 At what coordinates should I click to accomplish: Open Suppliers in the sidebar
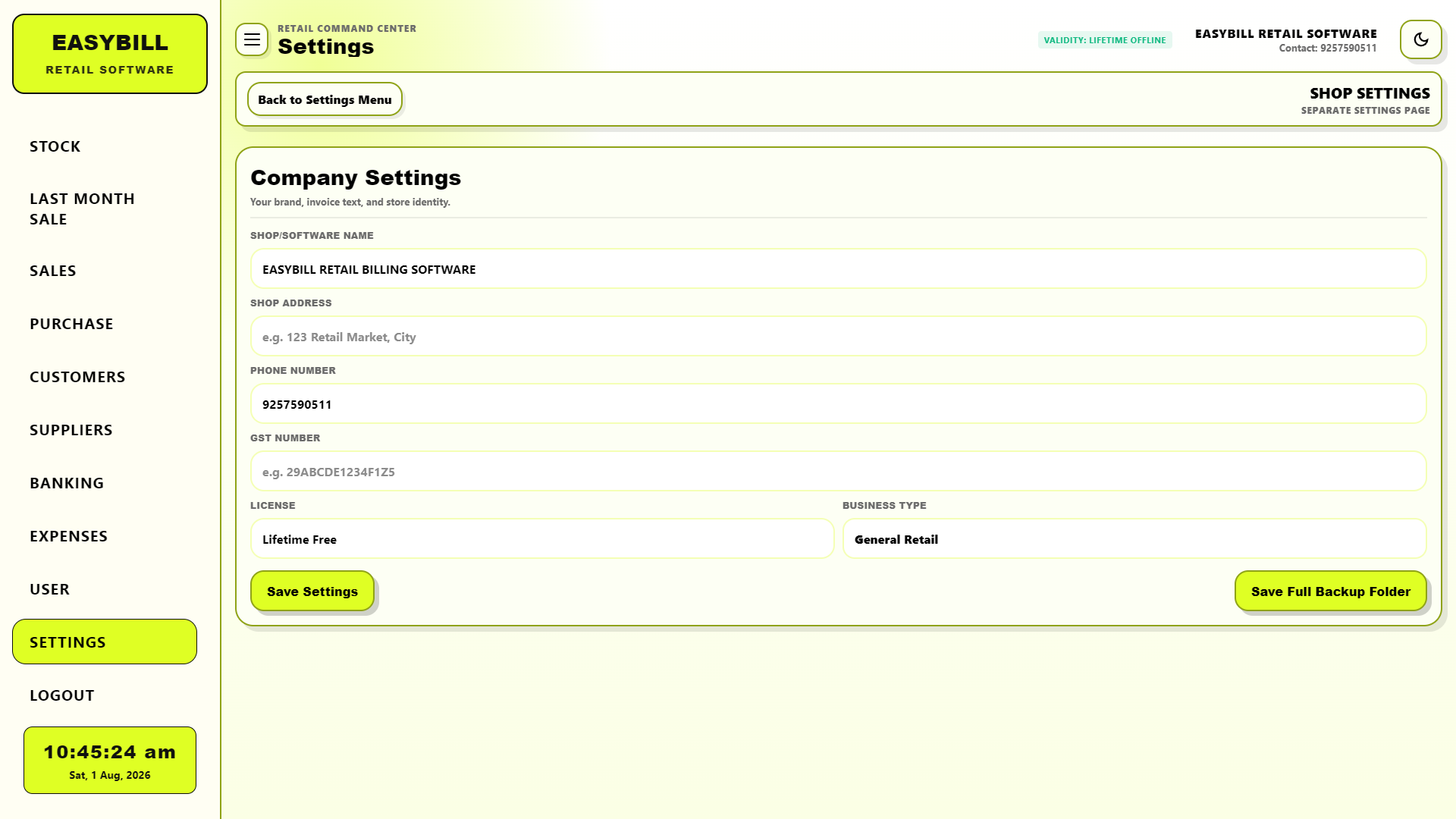click(x=105, y=430)
